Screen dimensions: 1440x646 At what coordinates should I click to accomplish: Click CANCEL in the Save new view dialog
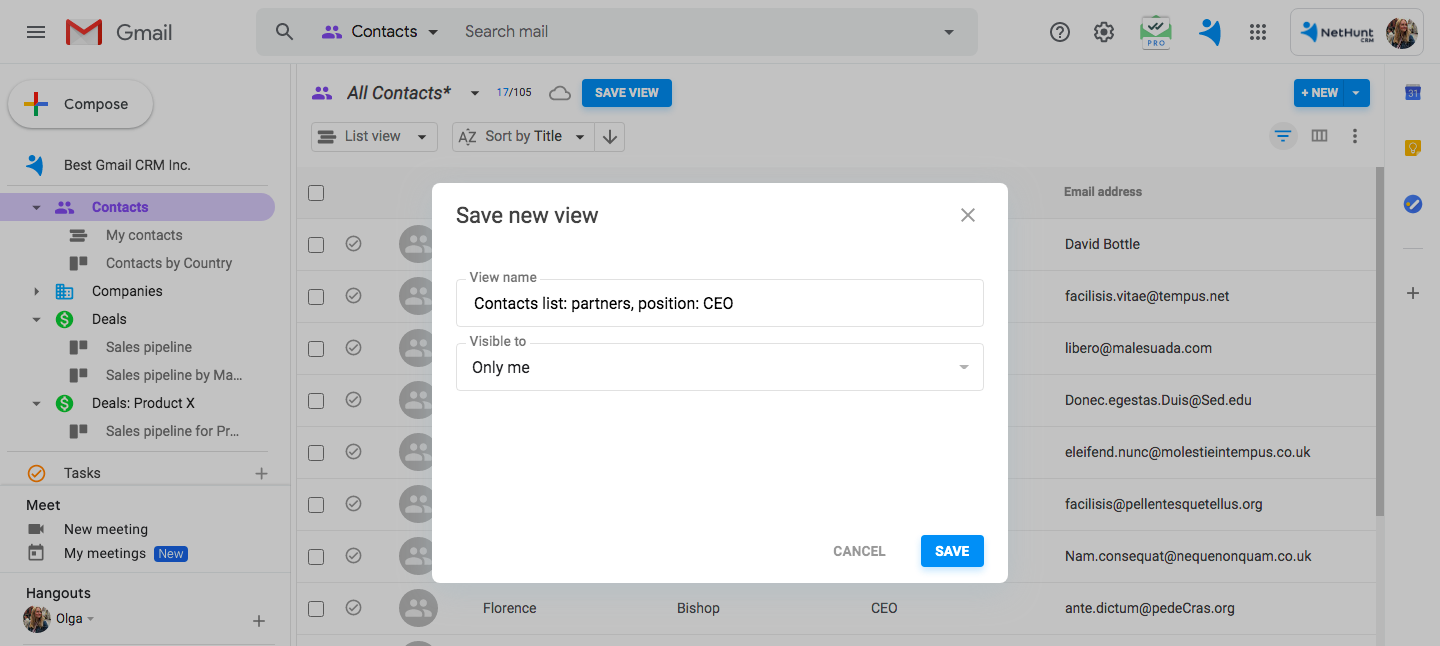point(859,551)
